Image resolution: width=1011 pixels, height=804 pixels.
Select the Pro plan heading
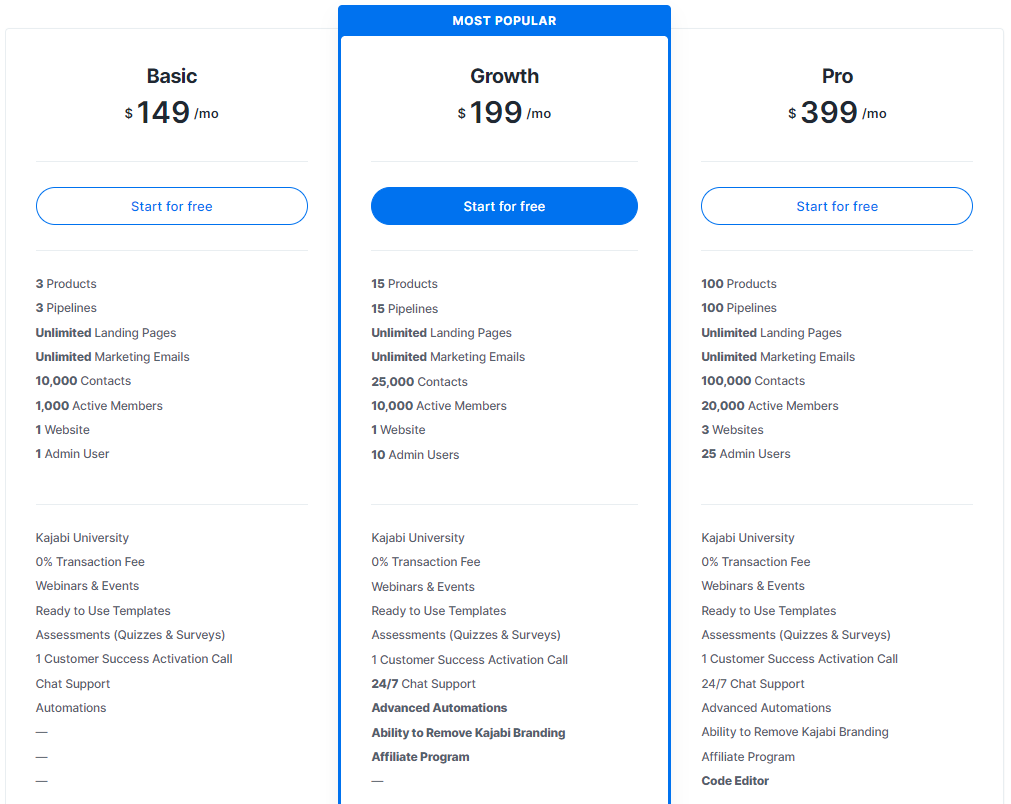click(837, 76)
